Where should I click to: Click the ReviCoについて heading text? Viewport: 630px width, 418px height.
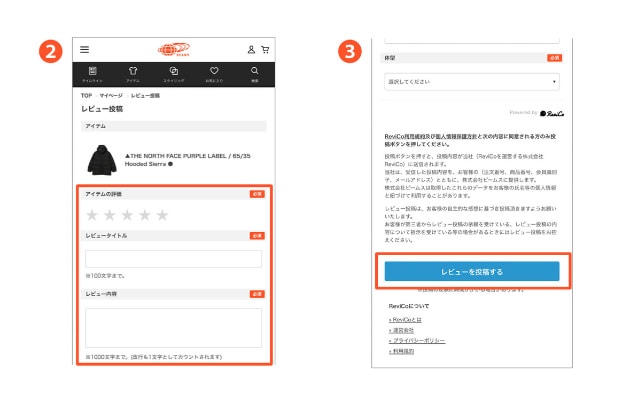pos(409,306)
